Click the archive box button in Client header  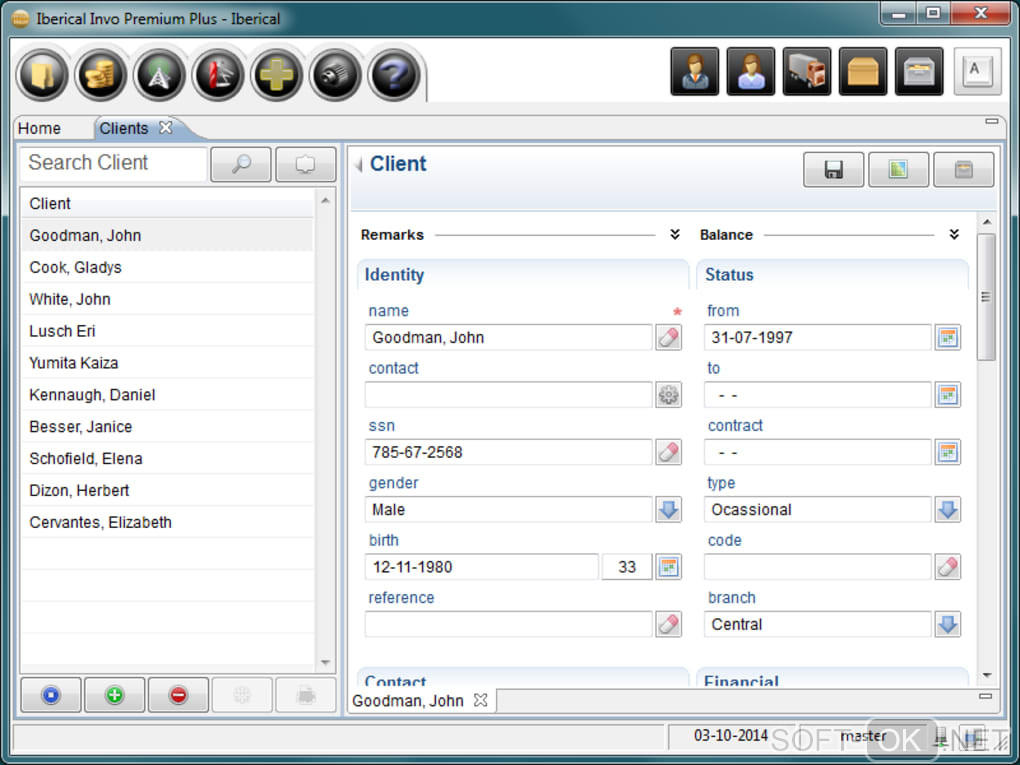[x=963, y=170]
